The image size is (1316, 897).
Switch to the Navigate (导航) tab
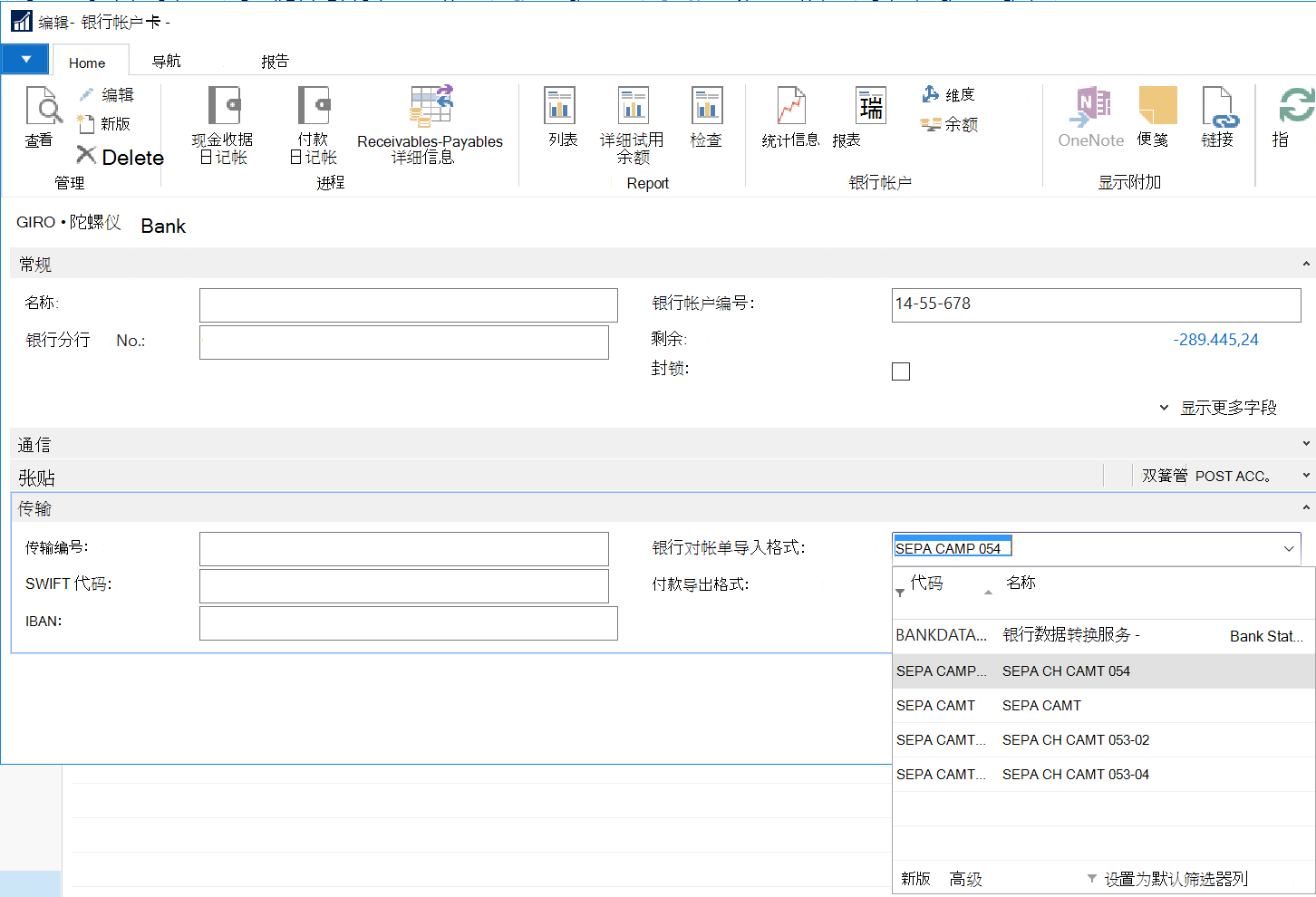(167, 61)
